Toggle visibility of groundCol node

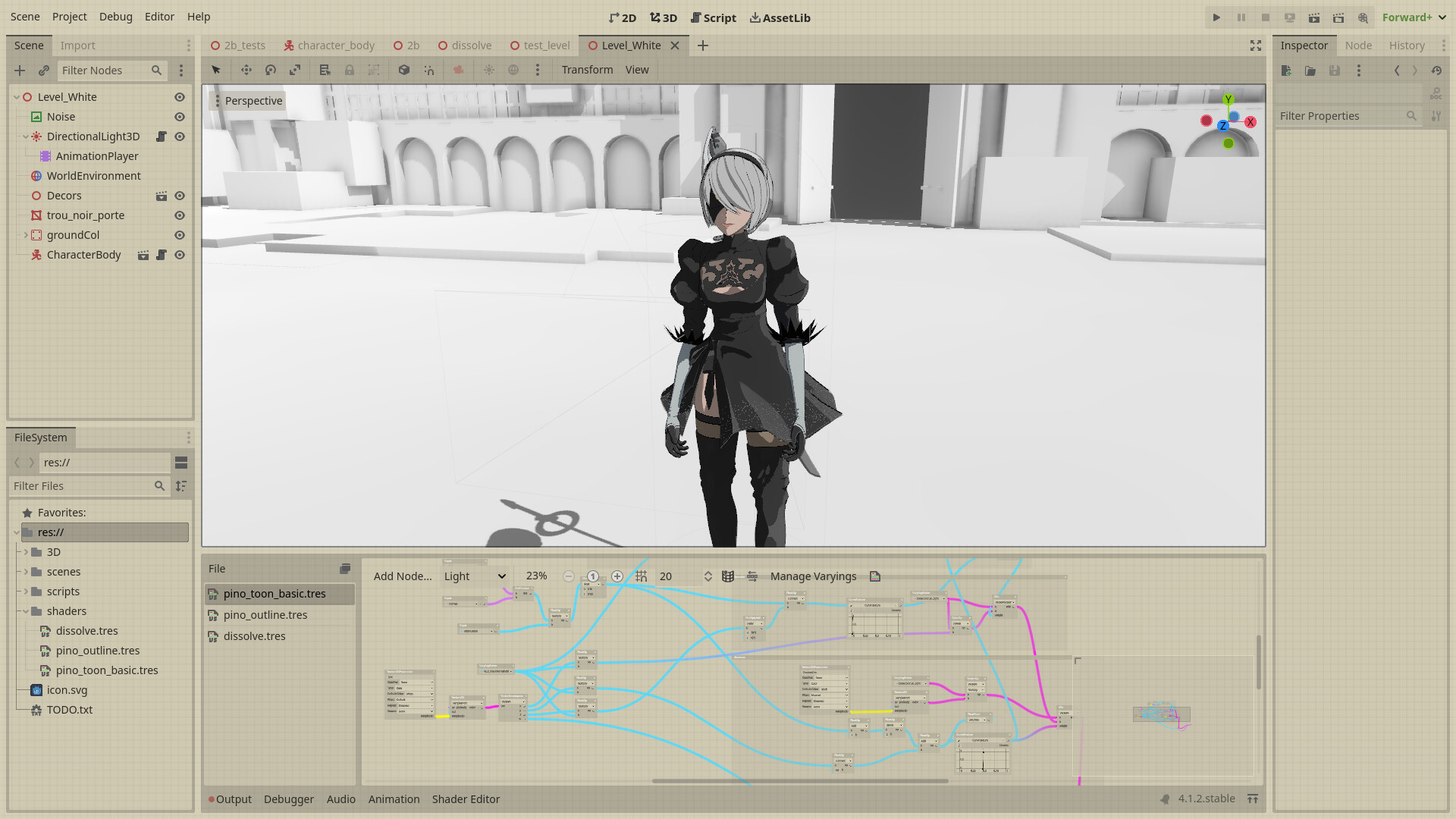(180, 235)
